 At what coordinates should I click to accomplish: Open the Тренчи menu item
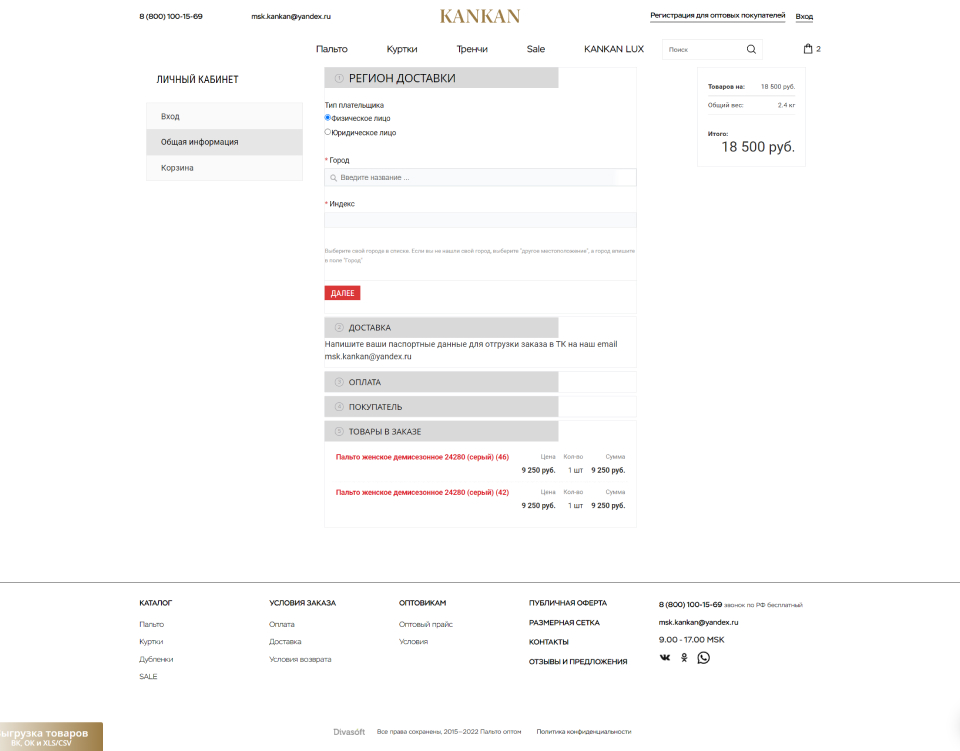[471, 49]
